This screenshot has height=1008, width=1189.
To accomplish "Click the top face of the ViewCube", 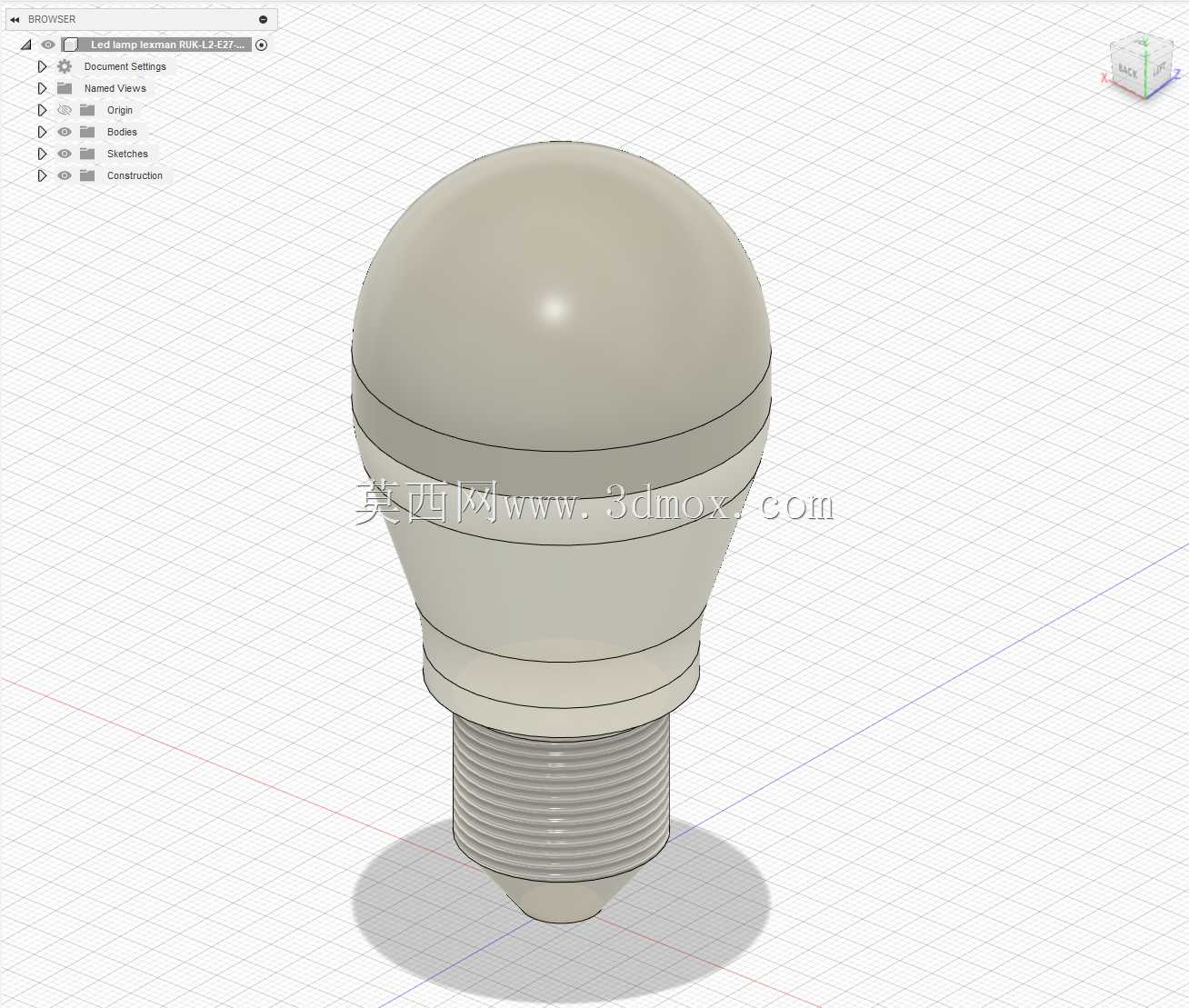I will tap(1144, 44).
